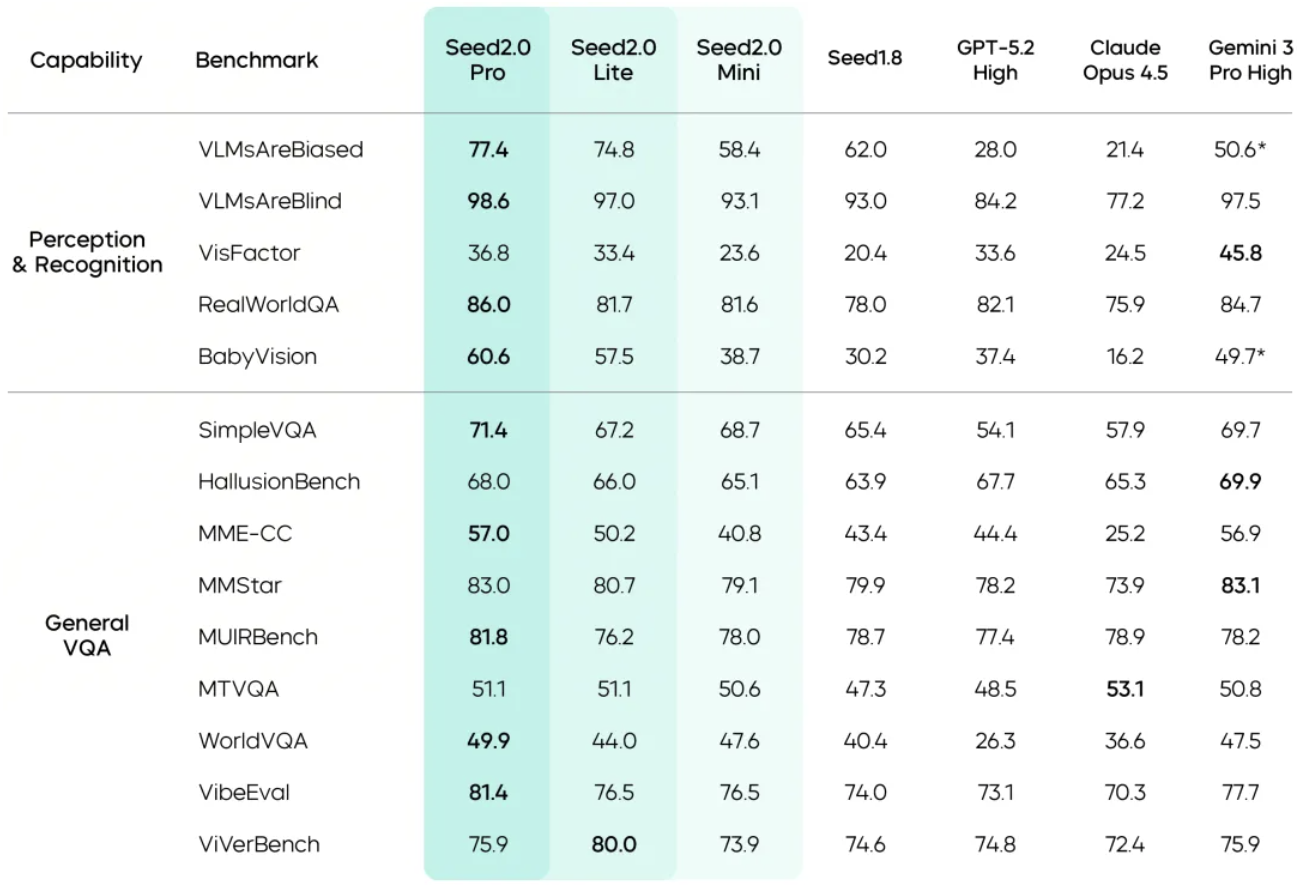Click the Seed1.8 column header

(x=865, y=58)
